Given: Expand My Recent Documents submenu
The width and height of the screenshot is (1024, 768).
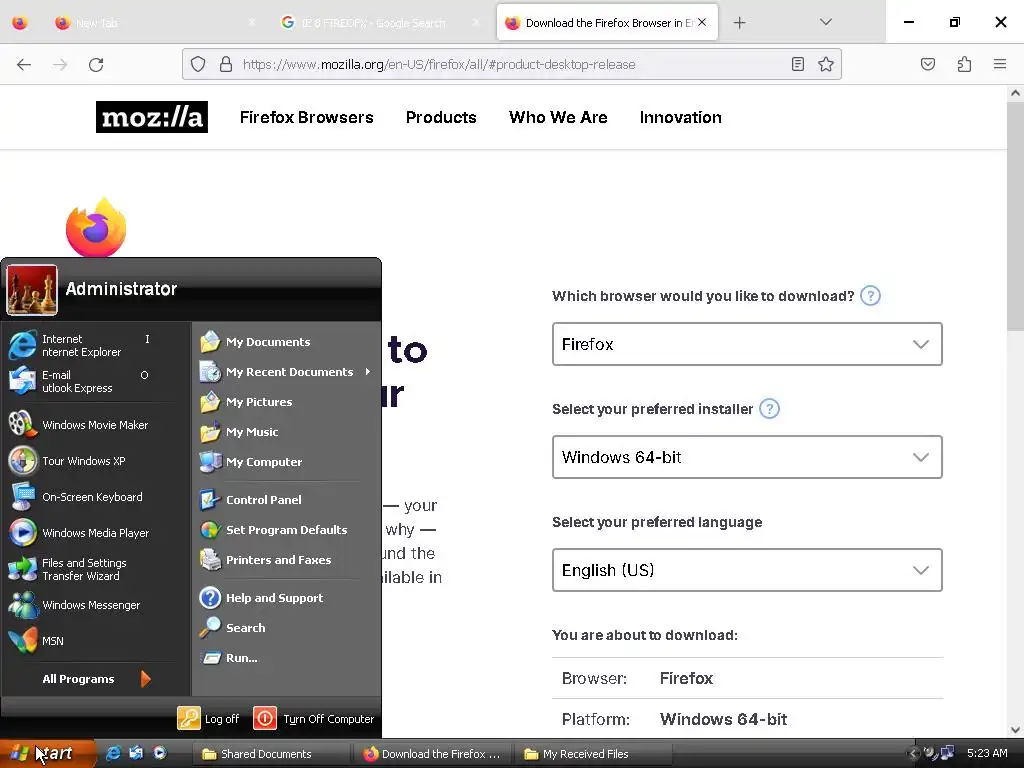Looking at the screenshot, I should point(286,372).
